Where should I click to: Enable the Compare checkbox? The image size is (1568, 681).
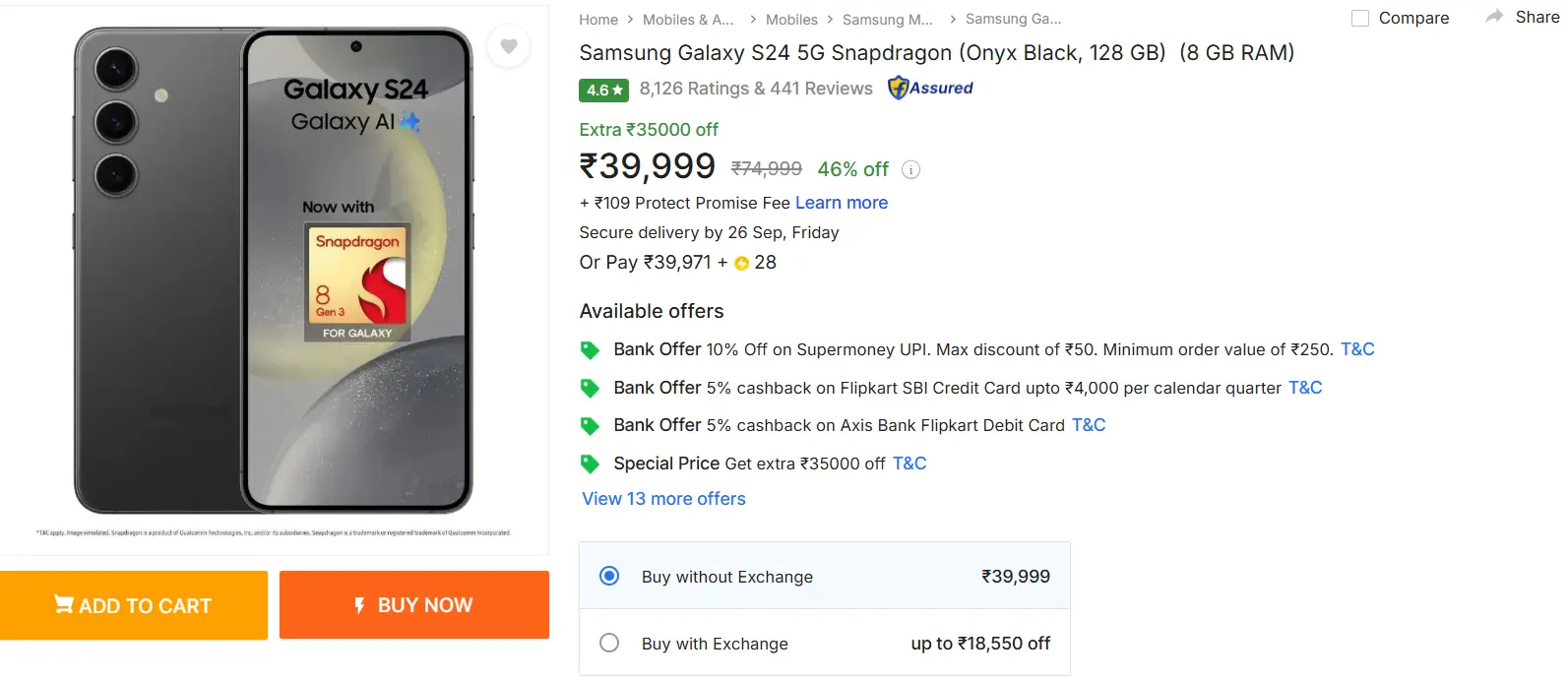(x=1360, y=17)
